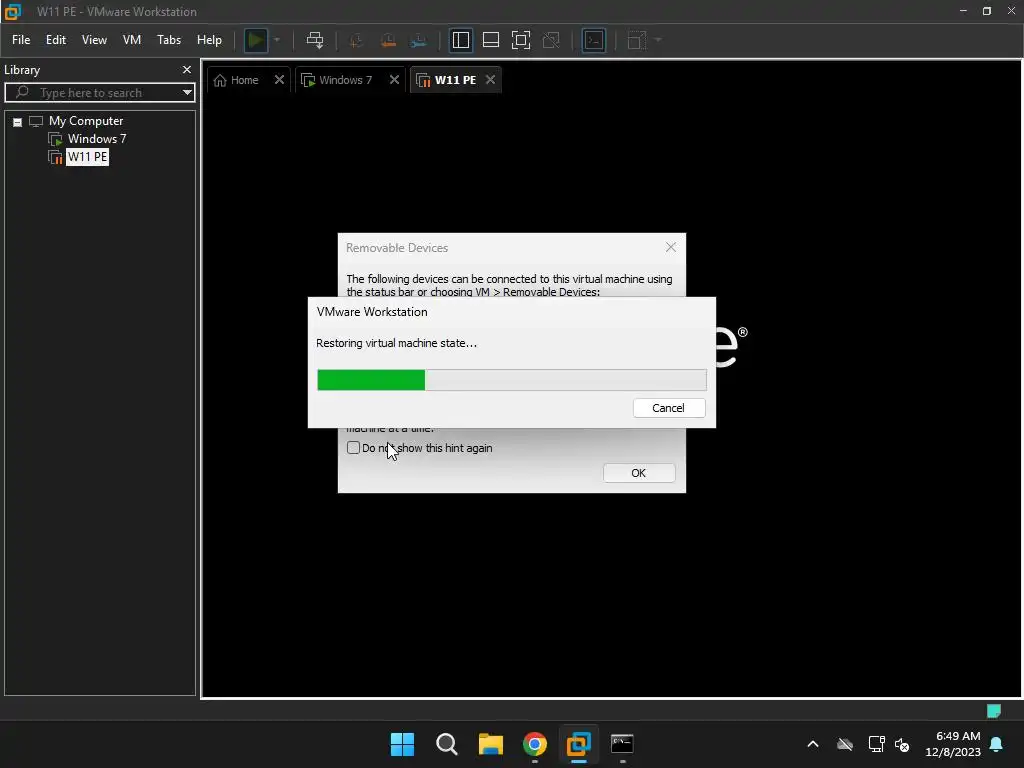Toggle the thumbnail bar view icon
1024x768 pixels.
pos(490,40)
